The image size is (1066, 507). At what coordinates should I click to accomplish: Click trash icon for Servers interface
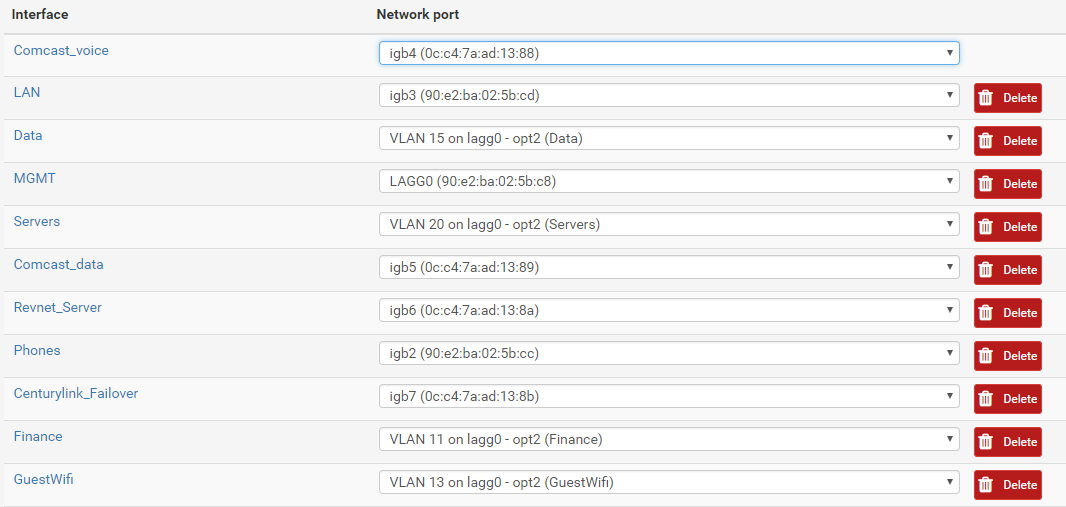[986, 227]
